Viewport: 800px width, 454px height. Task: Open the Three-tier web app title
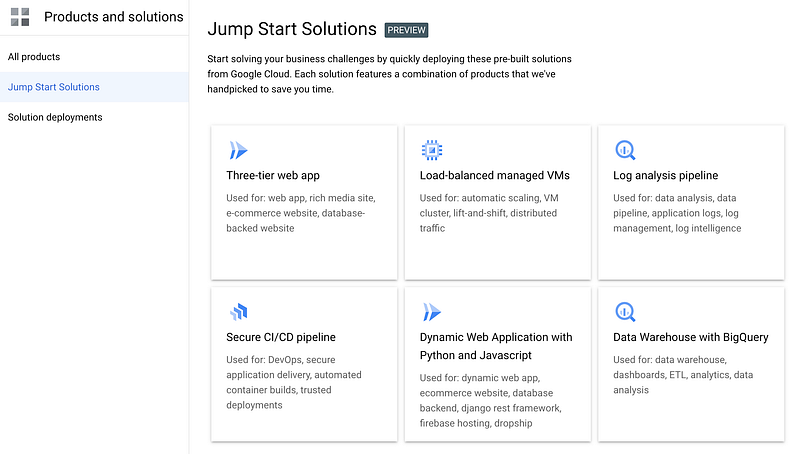pyautogui.click(x=273, y=175)
